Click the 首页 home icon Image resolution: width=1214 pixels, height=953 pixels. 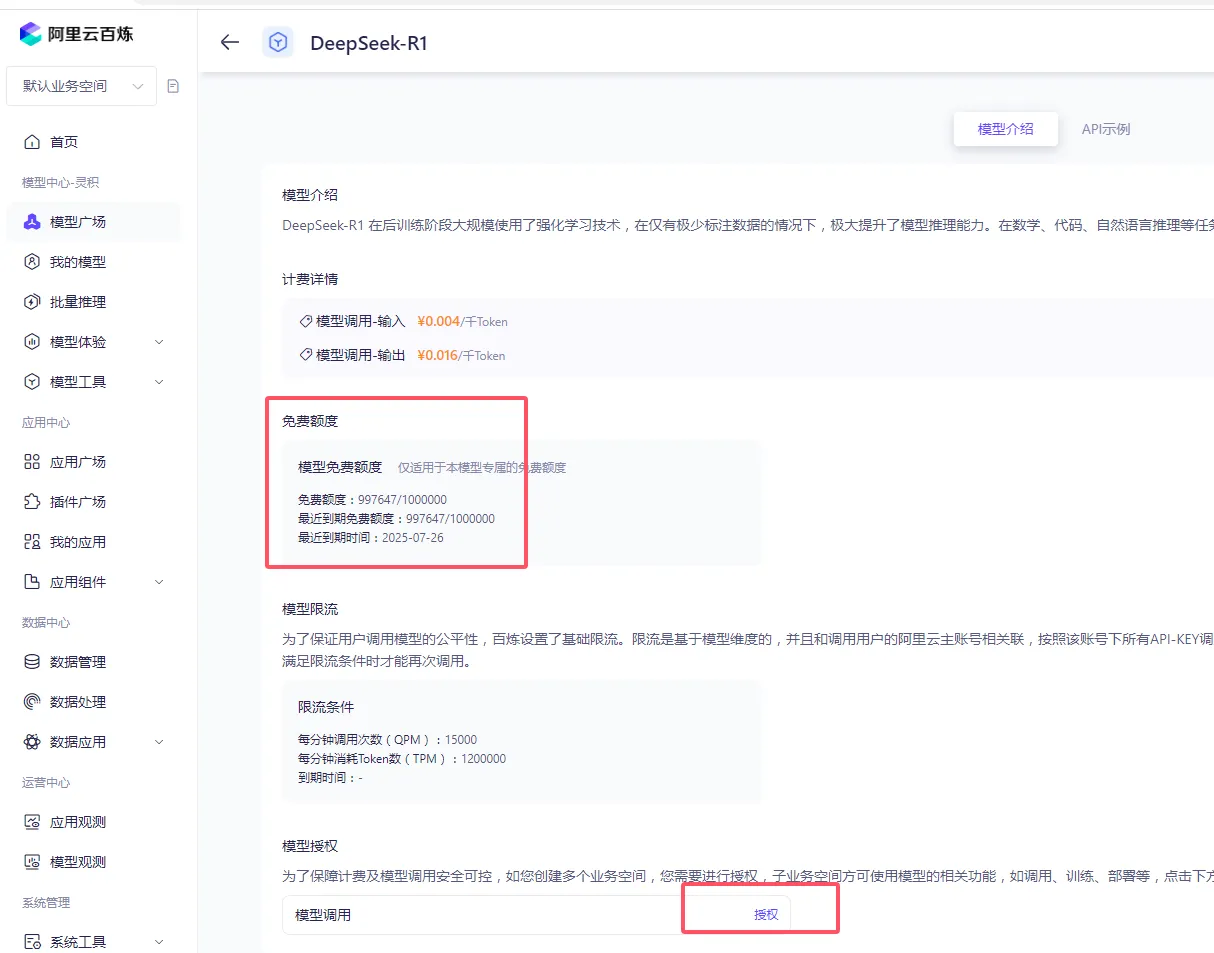pyautogui.click(x=32, y=142)
